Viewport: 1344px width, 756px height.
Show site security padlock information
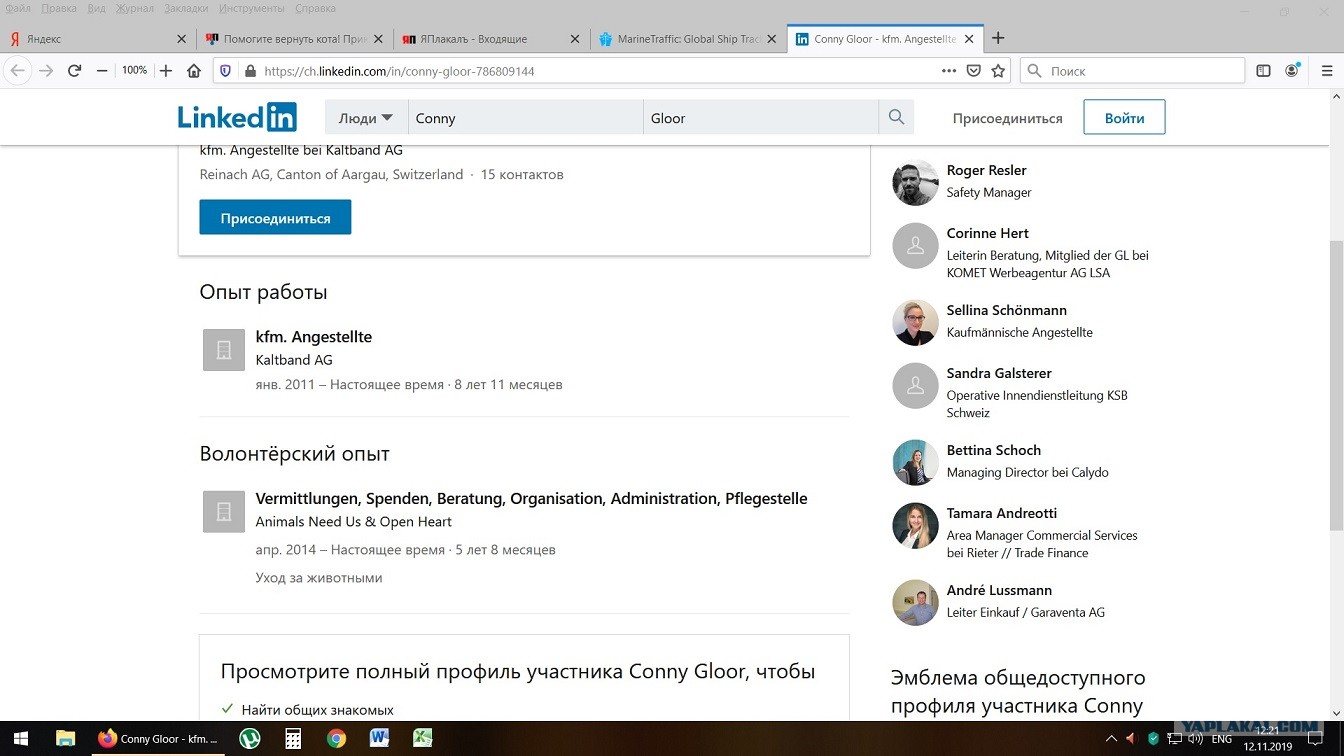(x=250, y=71)
